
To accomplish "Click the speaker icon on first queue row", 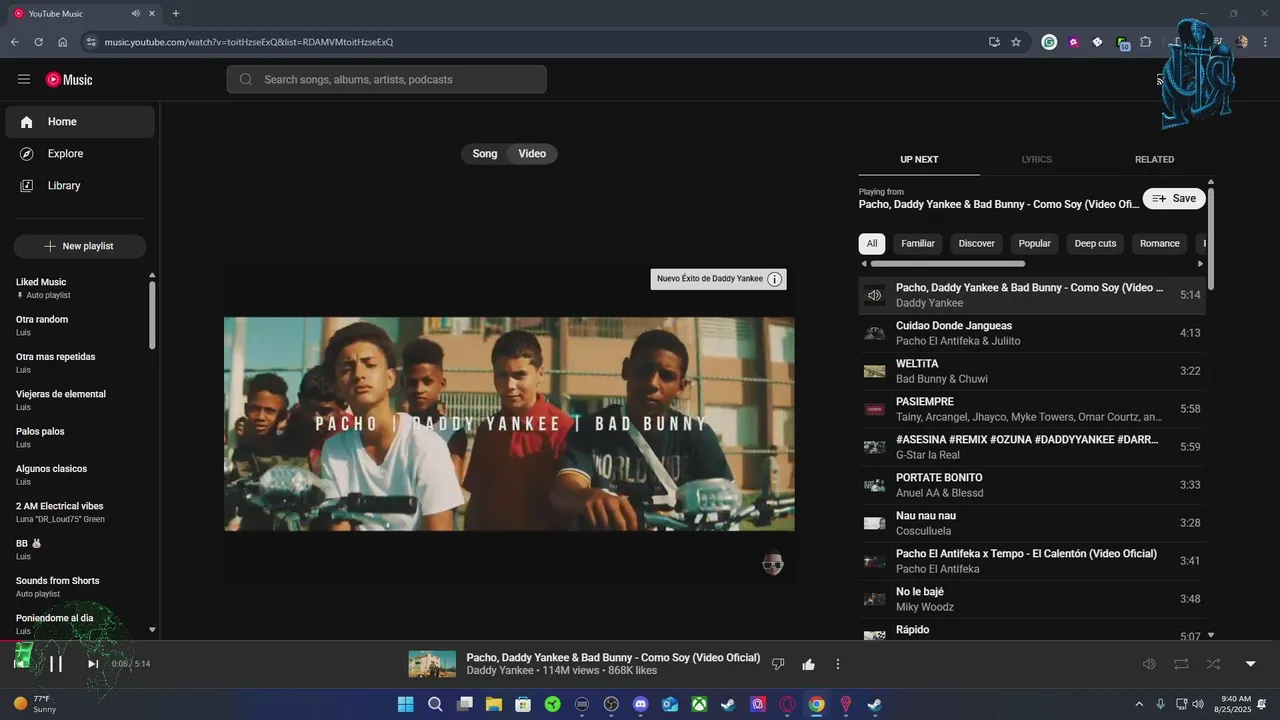I will (874, 295).
